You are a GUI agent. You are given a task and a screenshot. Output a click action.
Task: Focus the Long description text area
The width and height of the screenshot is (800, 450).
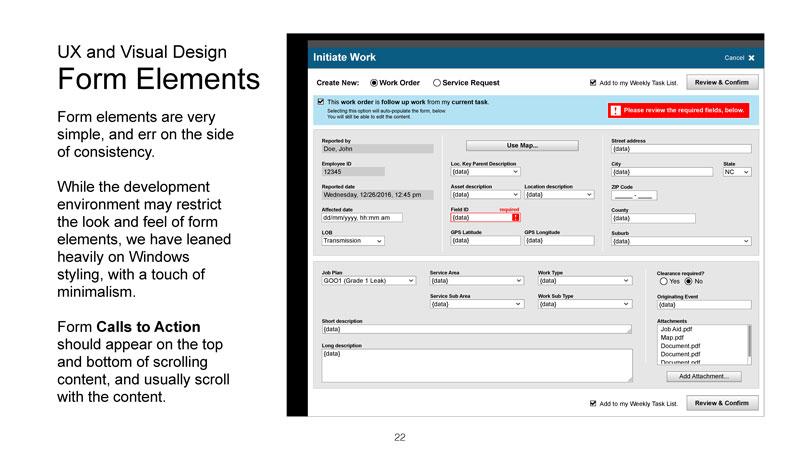click(476, 365)
